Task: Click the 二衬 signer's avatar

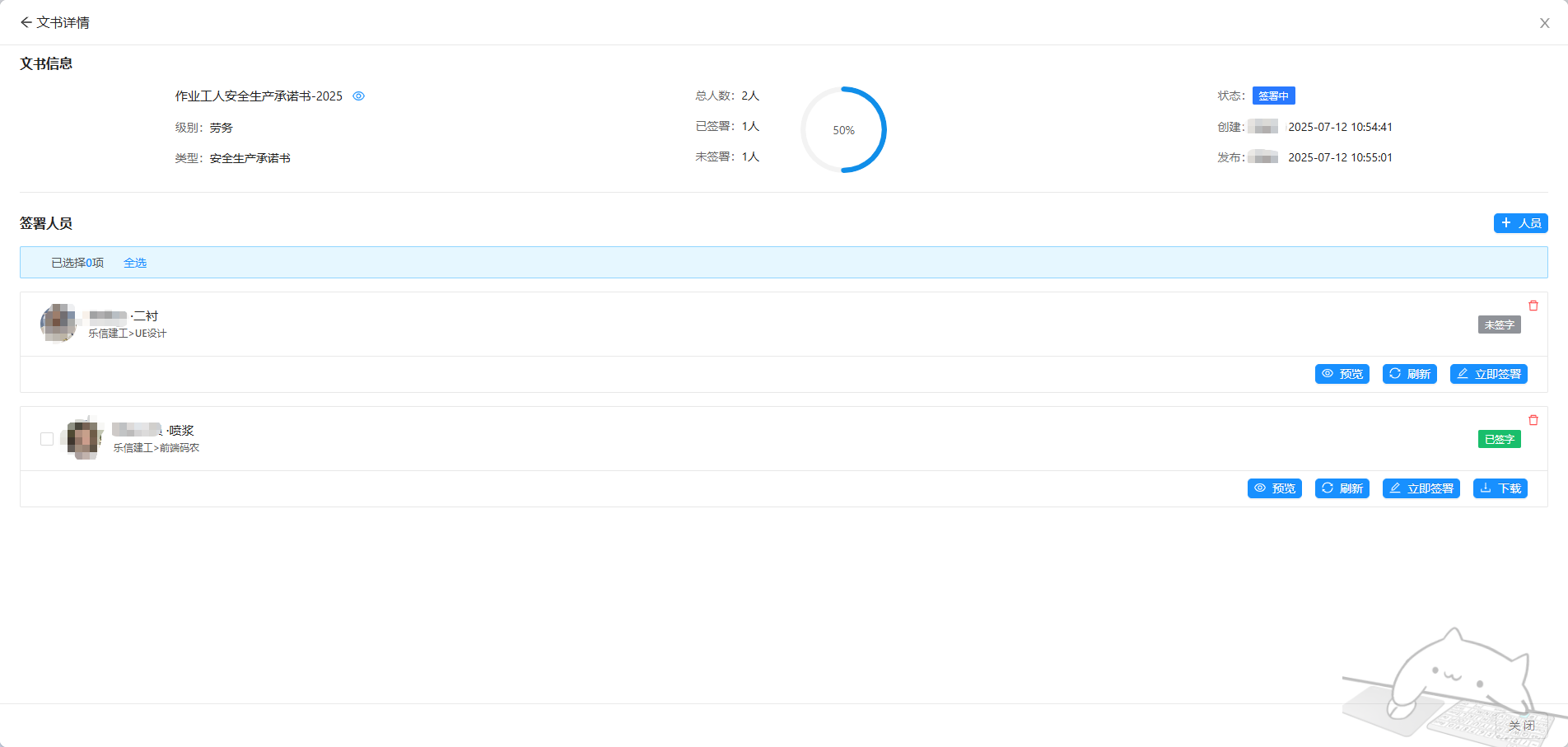Action: click(58, 323)
